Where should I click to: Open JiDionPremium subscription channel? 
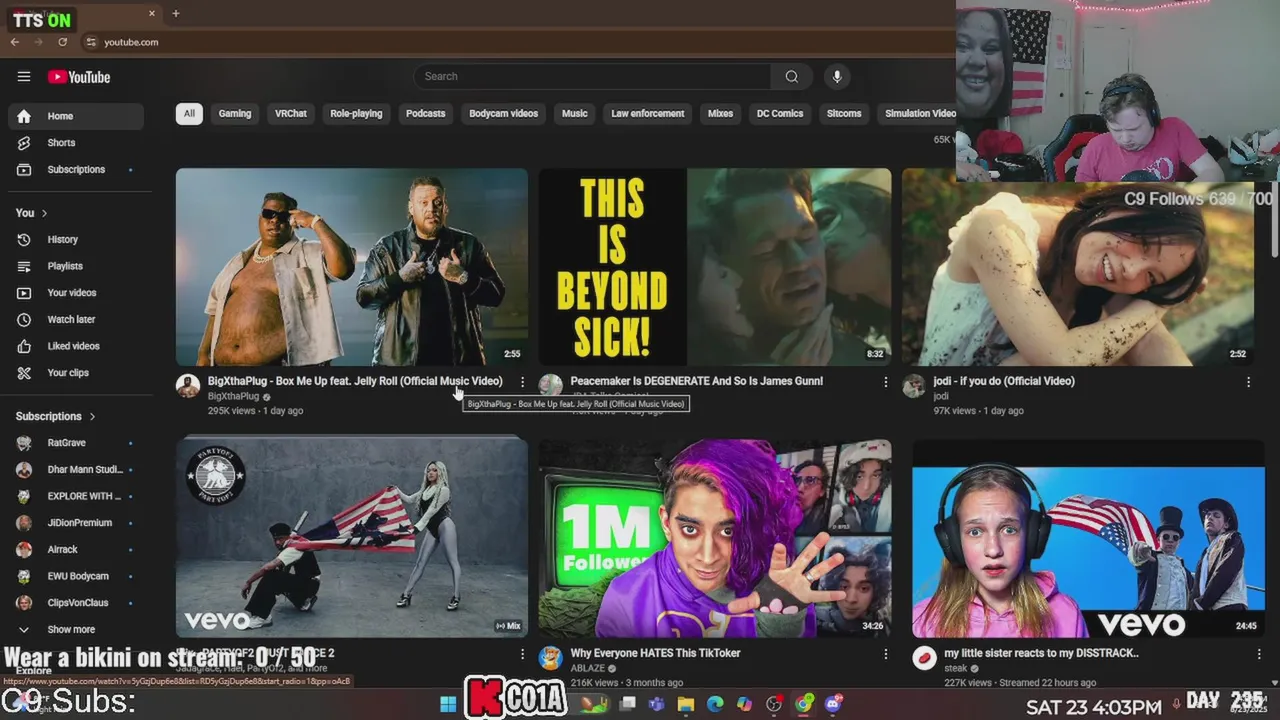(x=76, y=523)
